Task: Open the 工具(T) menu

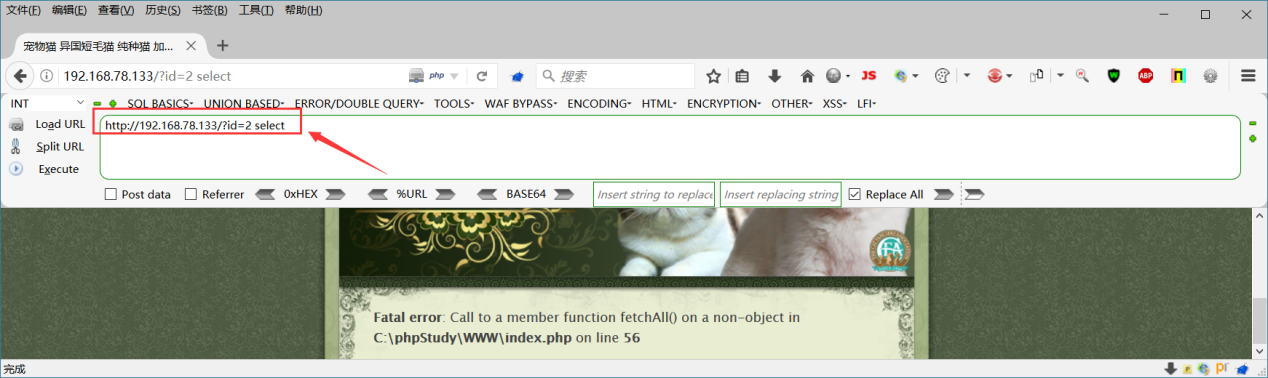Action: [257, 11]
